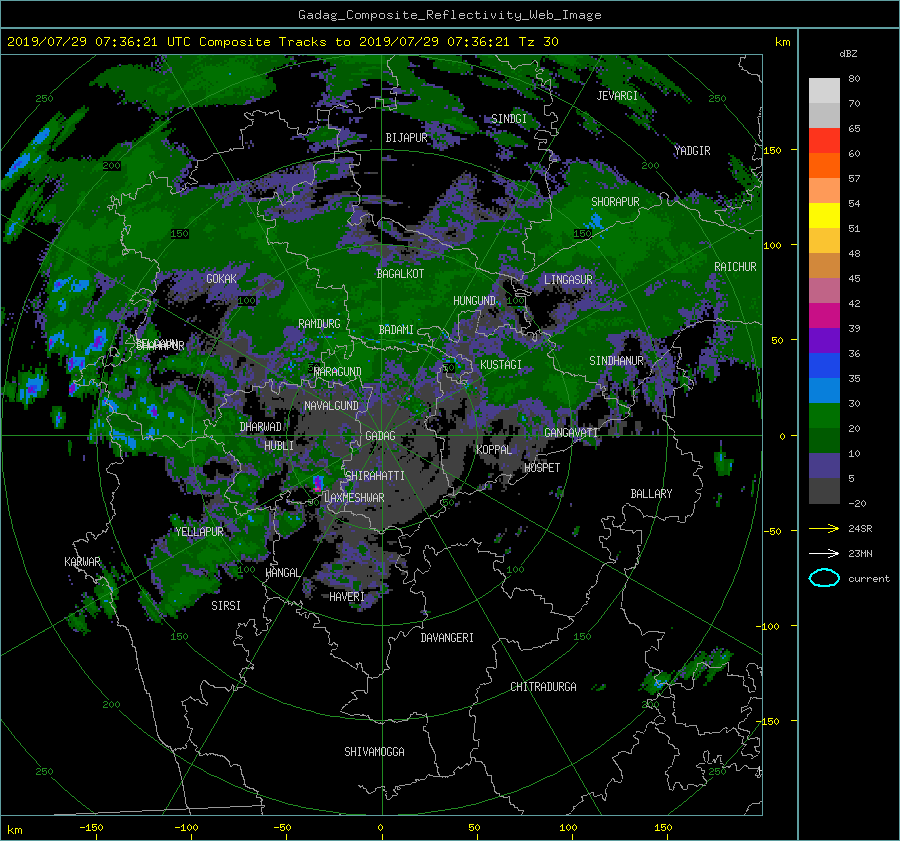Click the 24SR legend label
Image resolution: width=900 pixels, height=841 pixels.
click(860, 528)
